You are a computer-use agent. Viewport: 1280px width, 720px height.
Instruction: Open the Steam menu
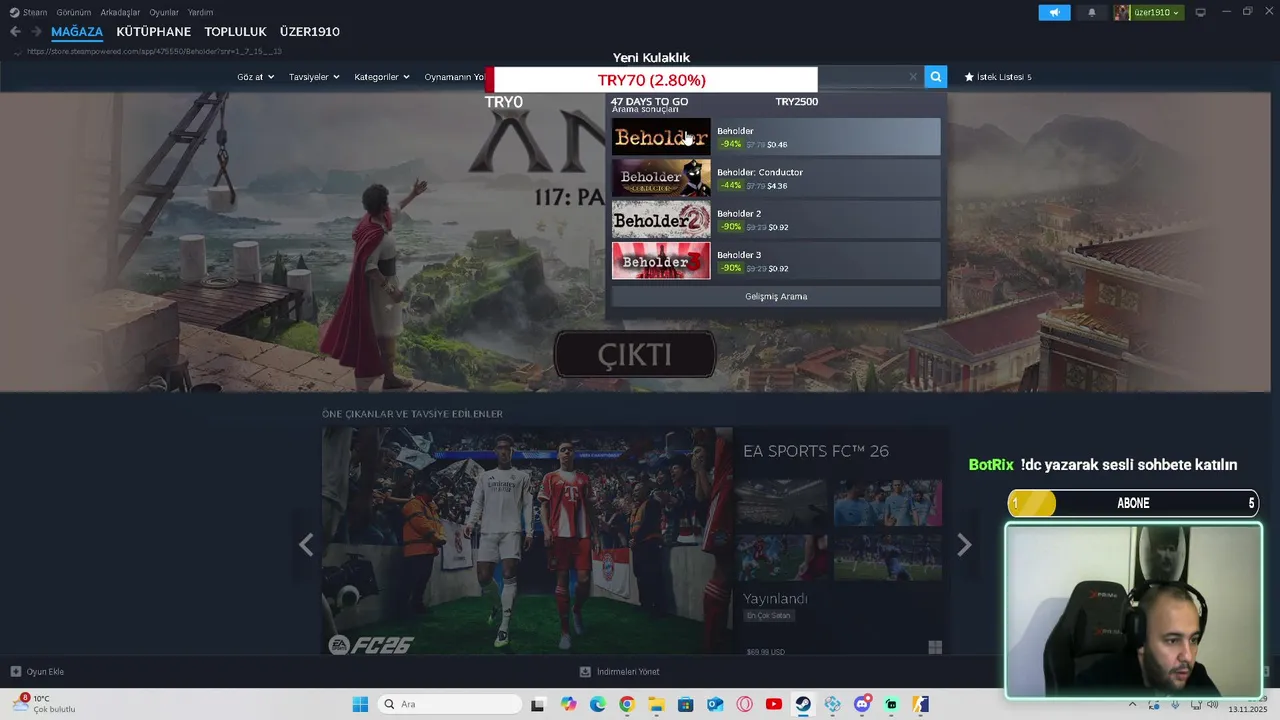tap(34, 12)
